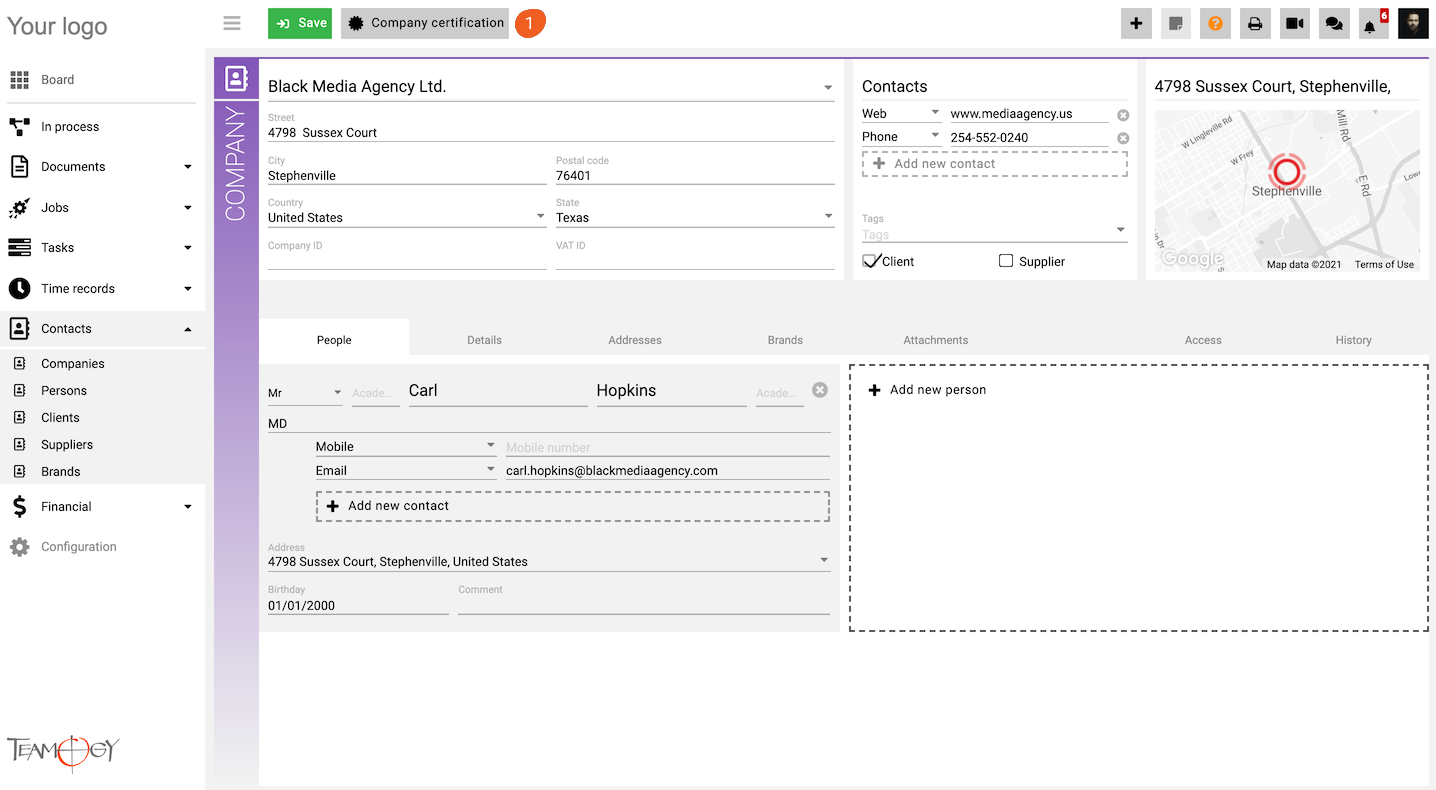Click Add new person area
Viewport: 1436px width, 790px height.
(927, 390)
